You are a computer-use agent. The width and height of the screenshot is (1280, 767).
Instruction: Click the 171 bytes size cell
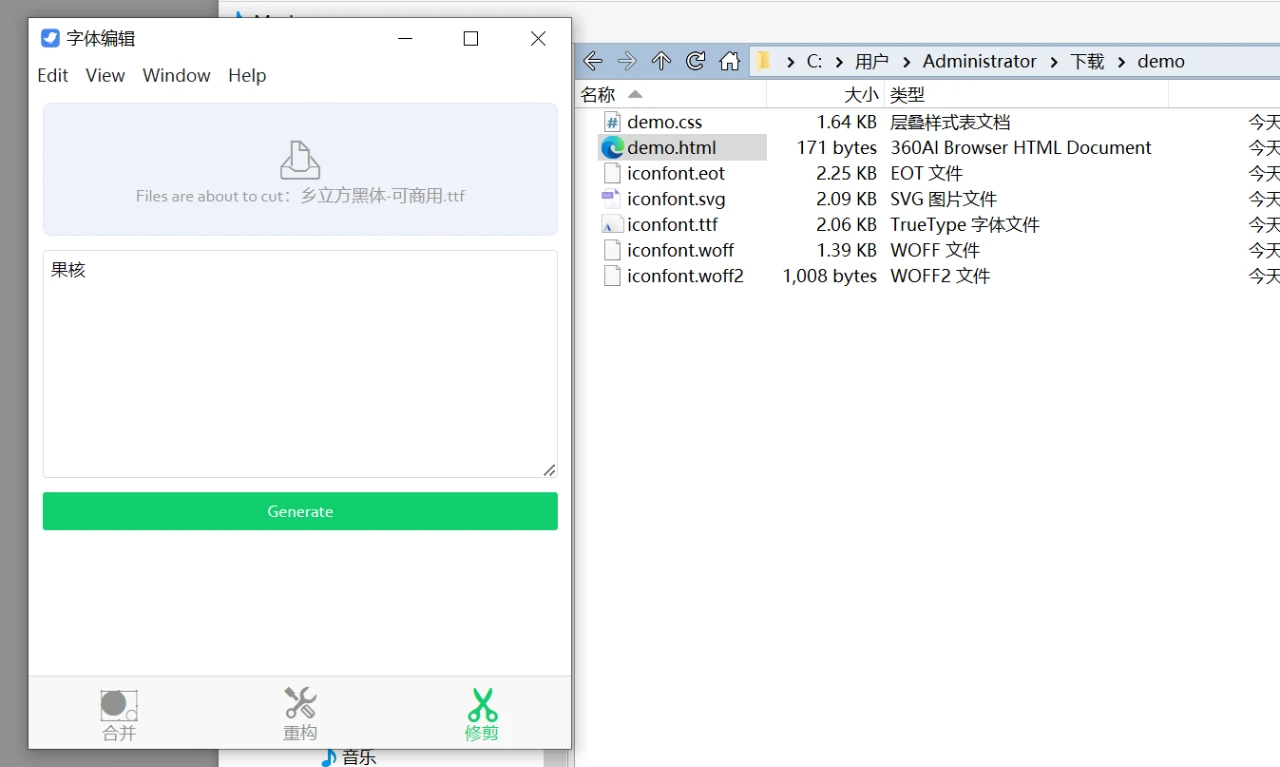837,148
